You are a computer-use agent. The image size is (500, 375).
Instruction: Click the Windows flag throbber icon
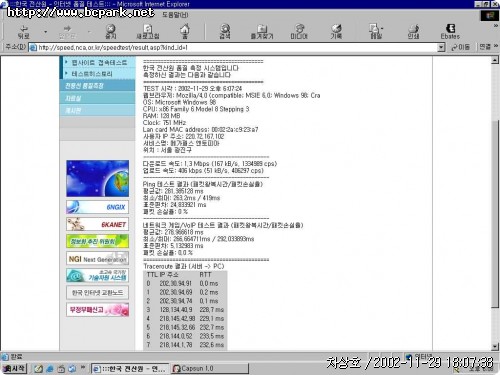489,15
